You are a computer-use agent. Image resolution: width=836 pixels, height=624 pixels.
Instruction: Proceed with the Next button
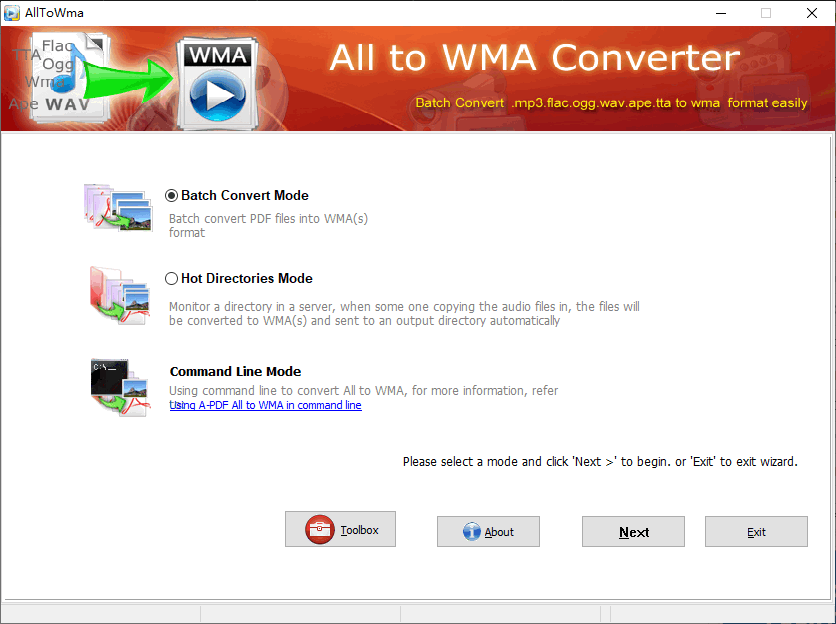633,532
